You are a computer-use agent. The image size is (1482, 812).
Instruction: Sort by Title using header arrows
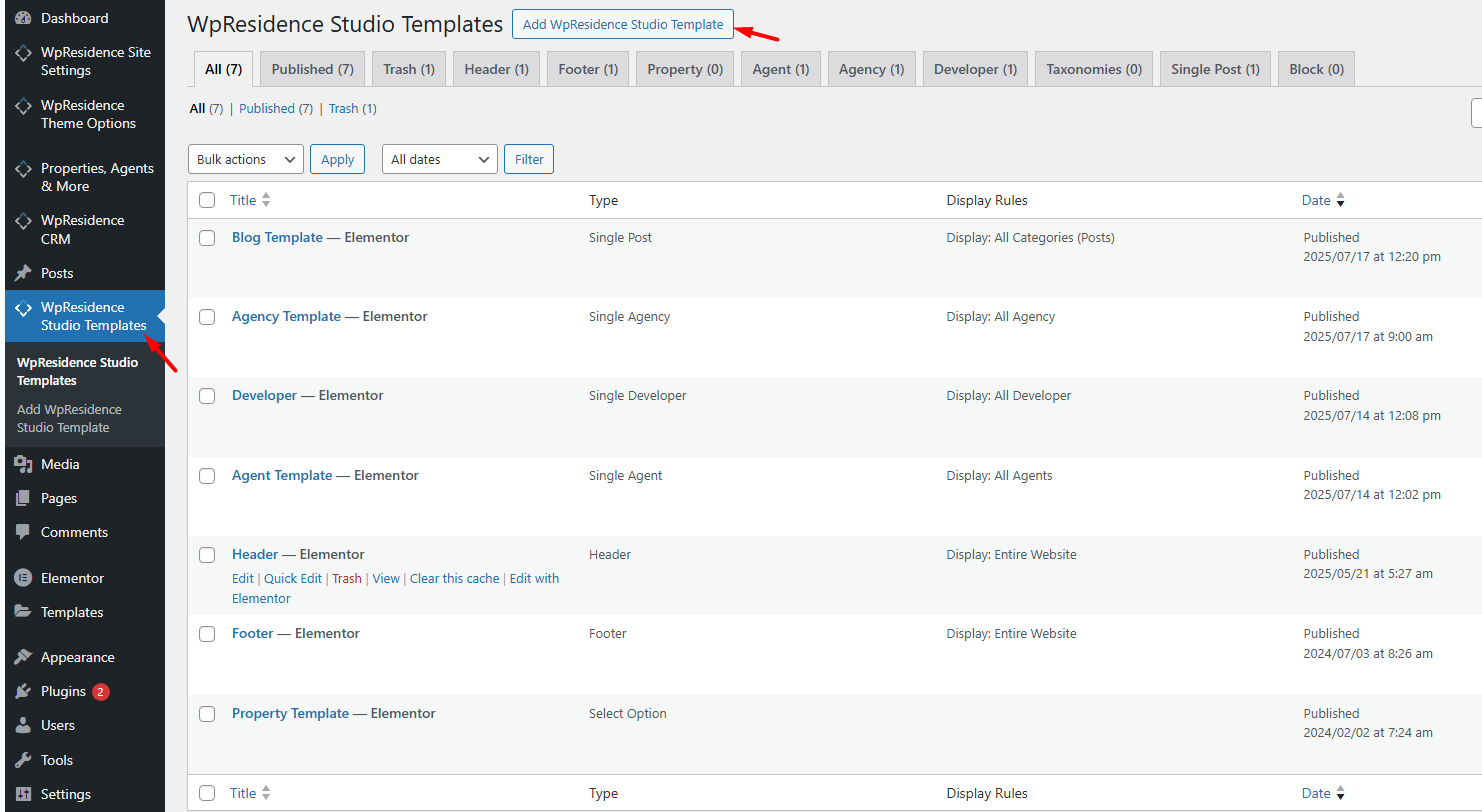pyautogui.click(x=266, y=200)
